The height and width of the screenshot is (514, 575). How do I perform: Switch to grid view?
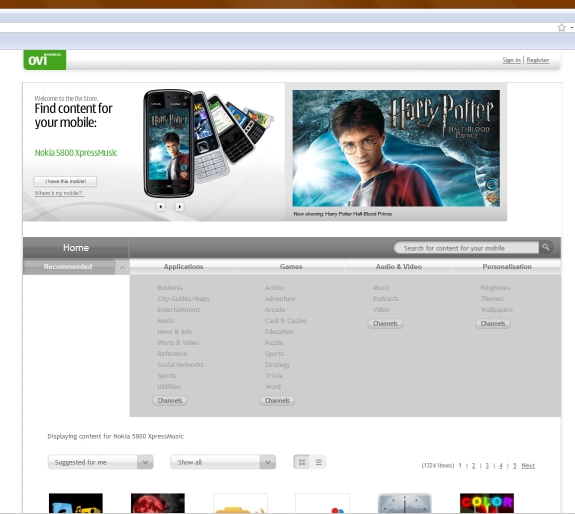pyautogui.click(x=302, y=462)
